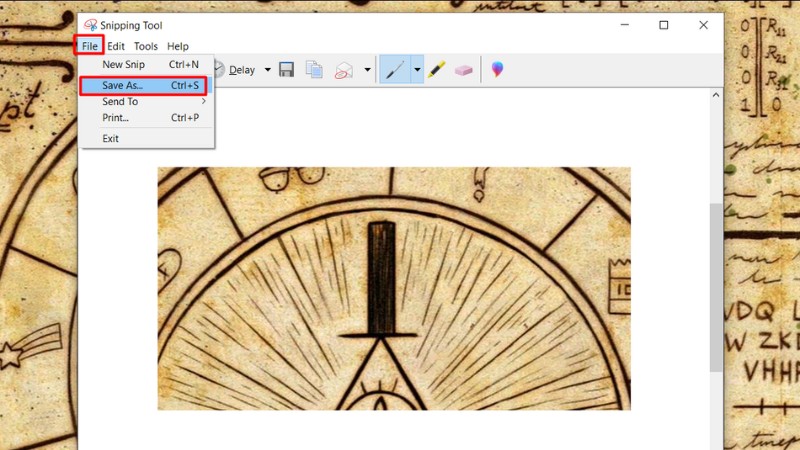Select the pink Eraser tool
800x450 pixels.
tap(463, 70)
